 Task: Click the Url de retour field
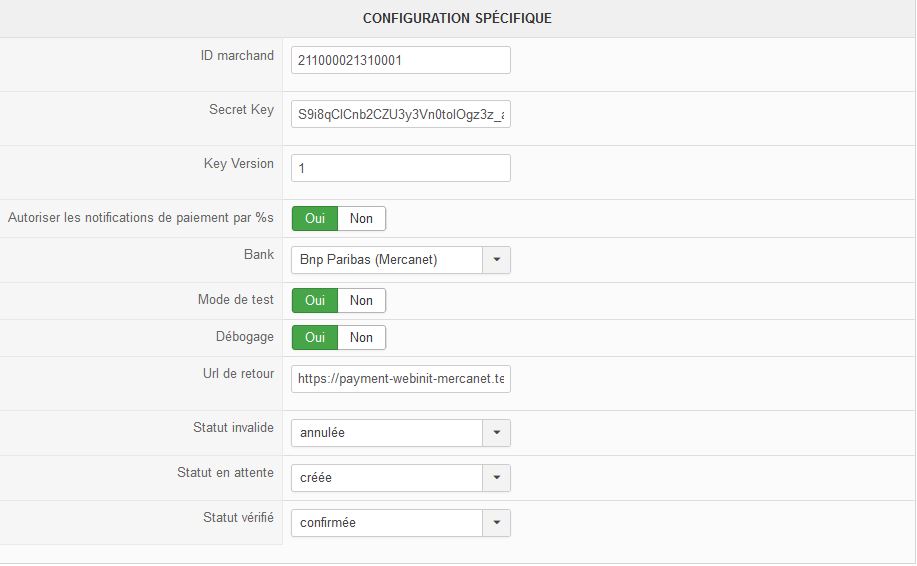point(400,379)
